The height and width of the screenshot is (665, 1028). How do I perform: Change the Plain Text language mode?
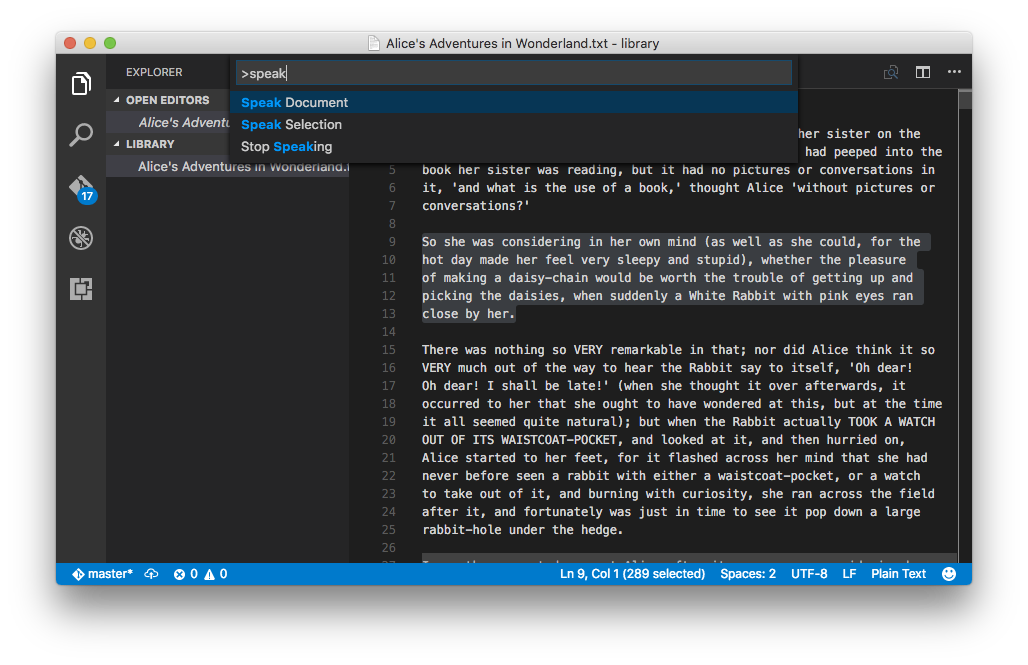pos(898,574)
